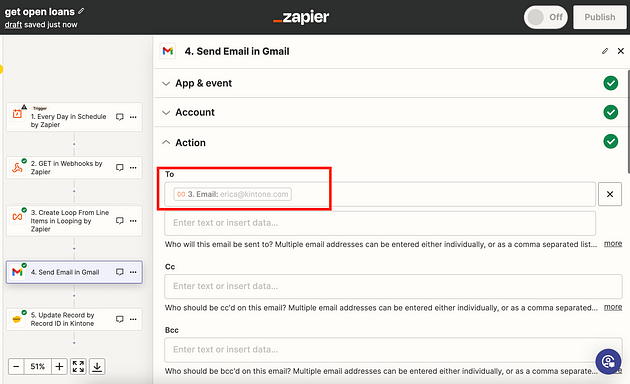
Task: Open comments for step 2 Webhooks
Action: pos(119,167)
